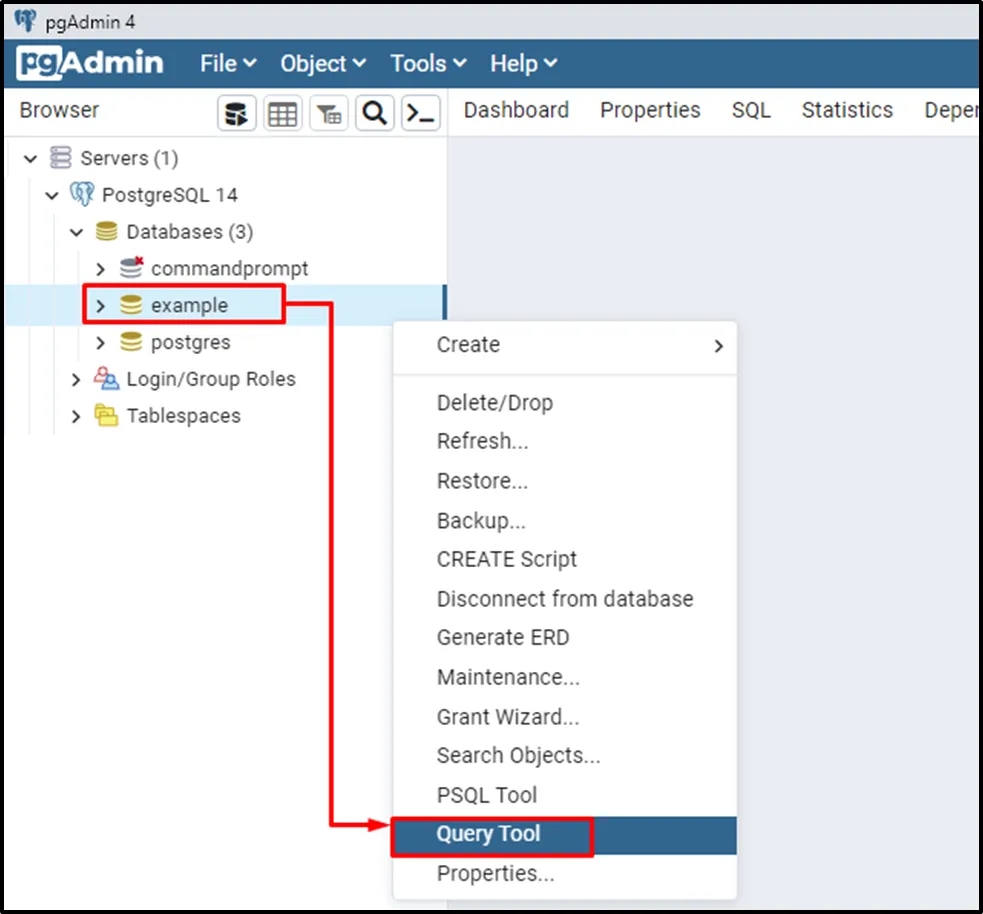This screenshot has height=914, width=983.
Task: Collapse the Databases (3) tree node
Action: click(x=76, y=232)
